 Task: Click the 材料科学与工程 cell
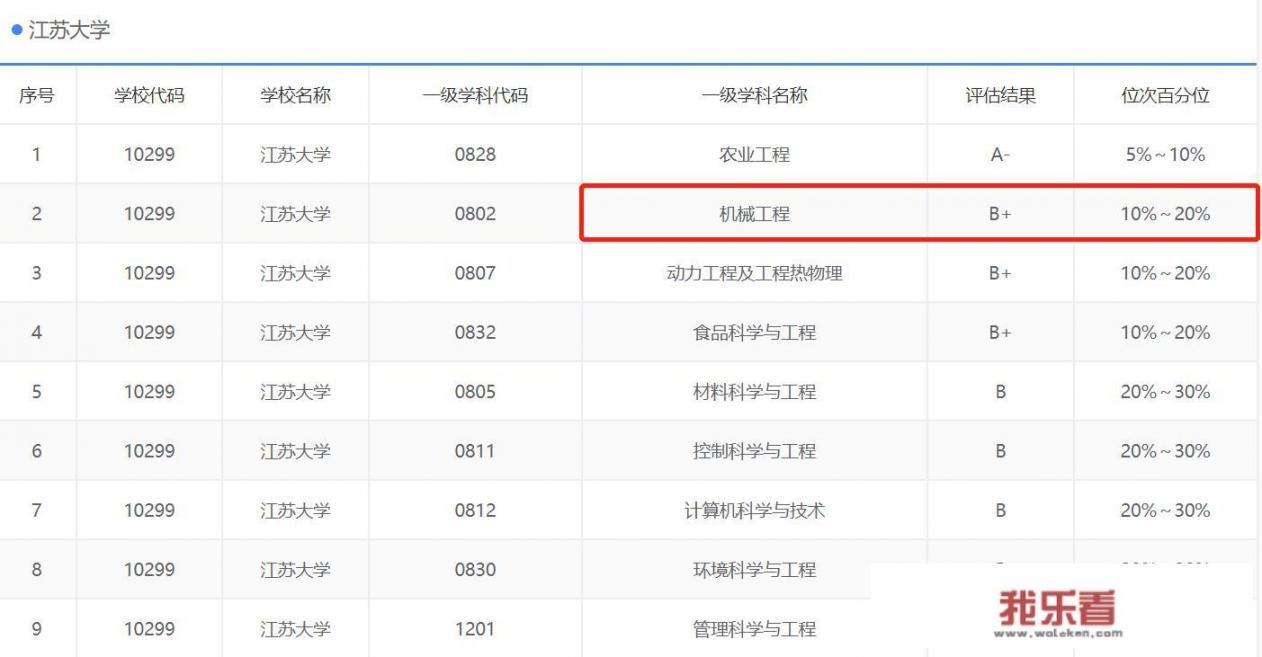[755, 392]
